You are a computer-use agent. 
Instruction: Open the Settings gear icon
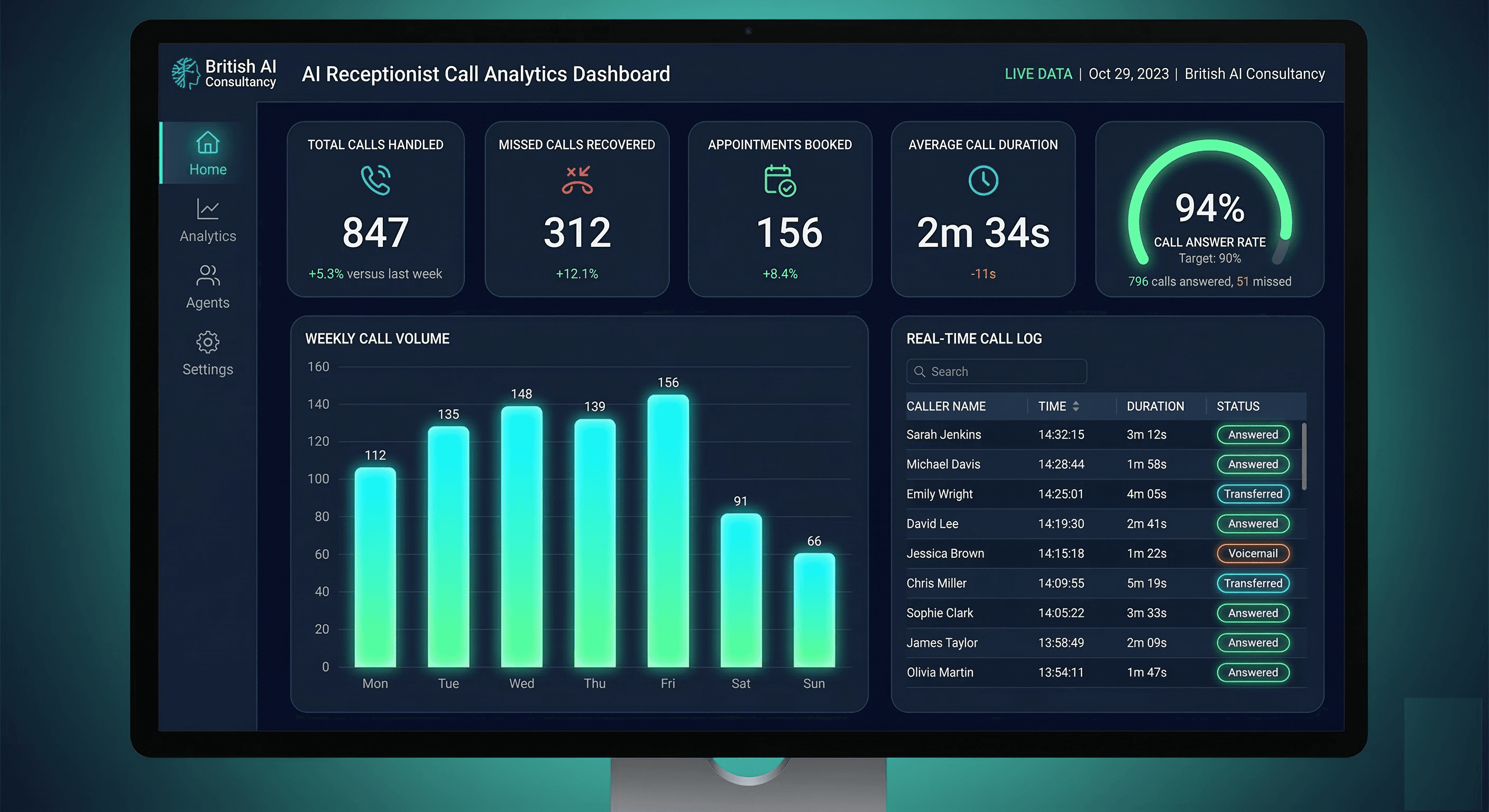point(207,342)
